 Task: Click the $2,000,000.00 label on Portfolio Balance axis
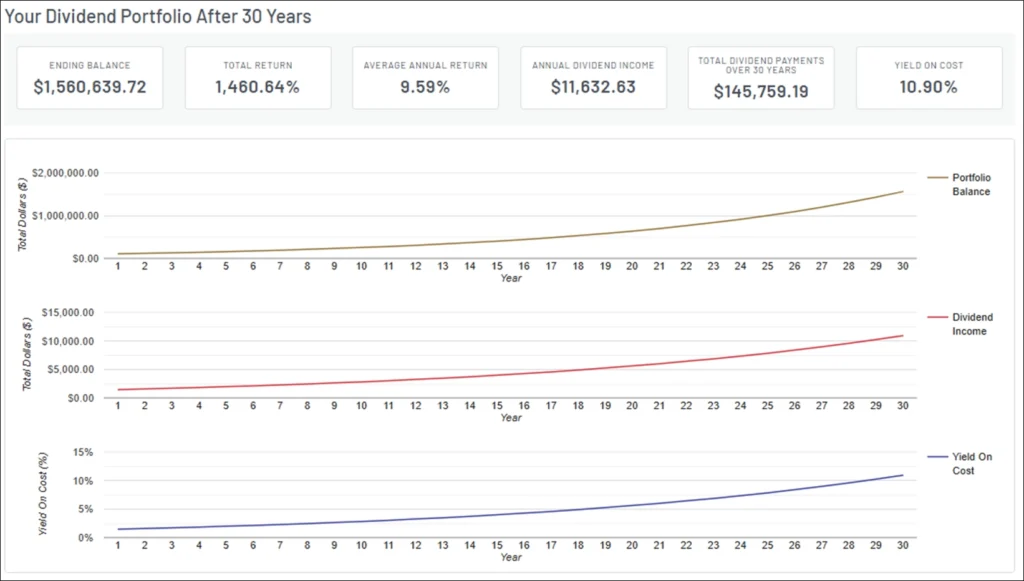[x=66, y=173]
